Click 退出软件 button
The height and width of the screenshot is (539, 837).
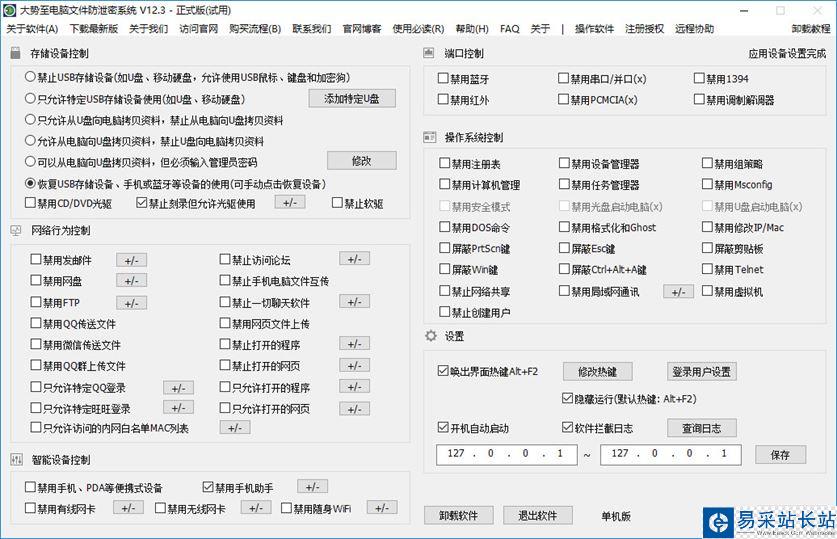tap(538, 516)
